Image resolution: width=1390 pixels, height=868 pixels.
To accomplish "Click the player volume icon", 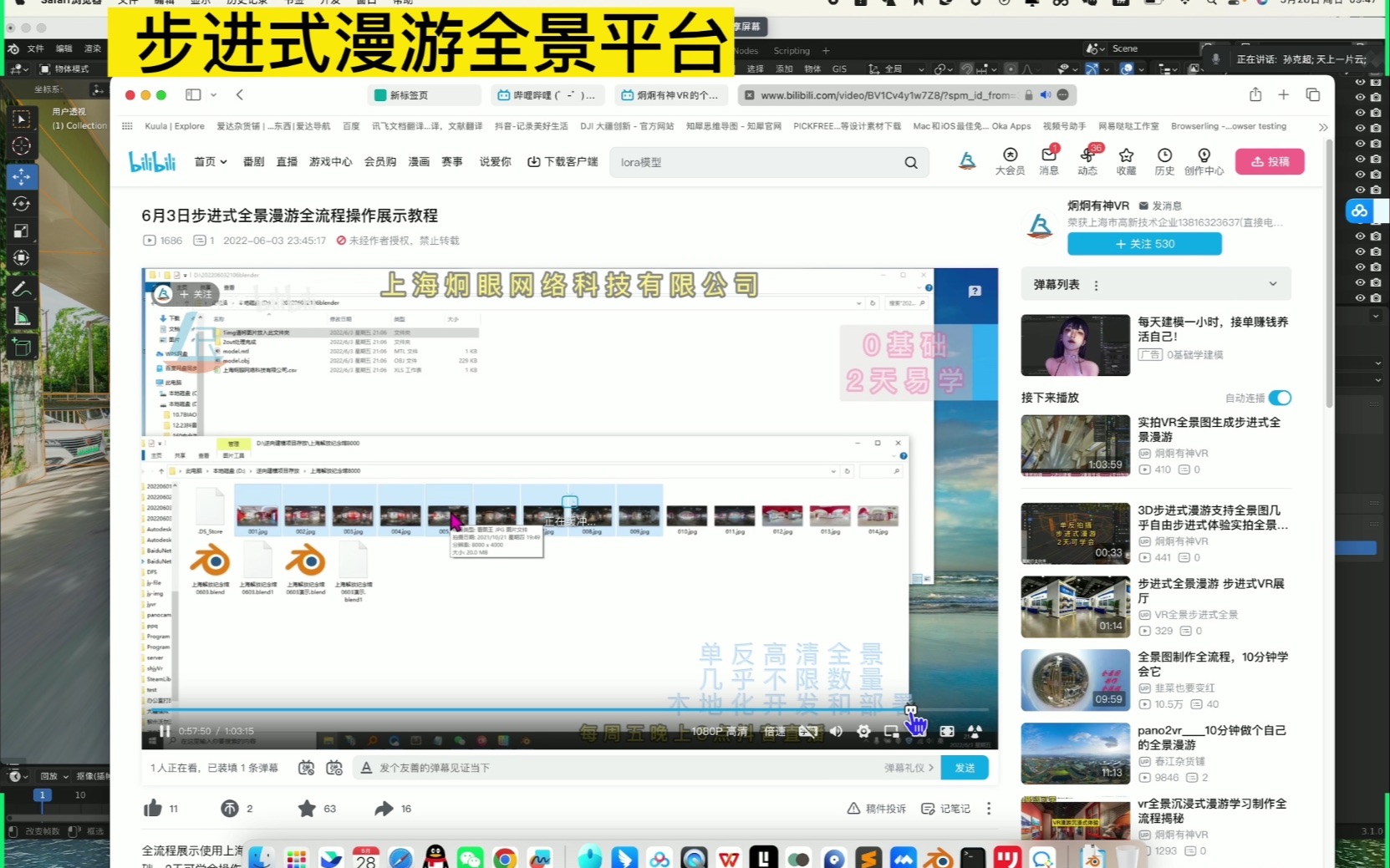I will (836, 731).
